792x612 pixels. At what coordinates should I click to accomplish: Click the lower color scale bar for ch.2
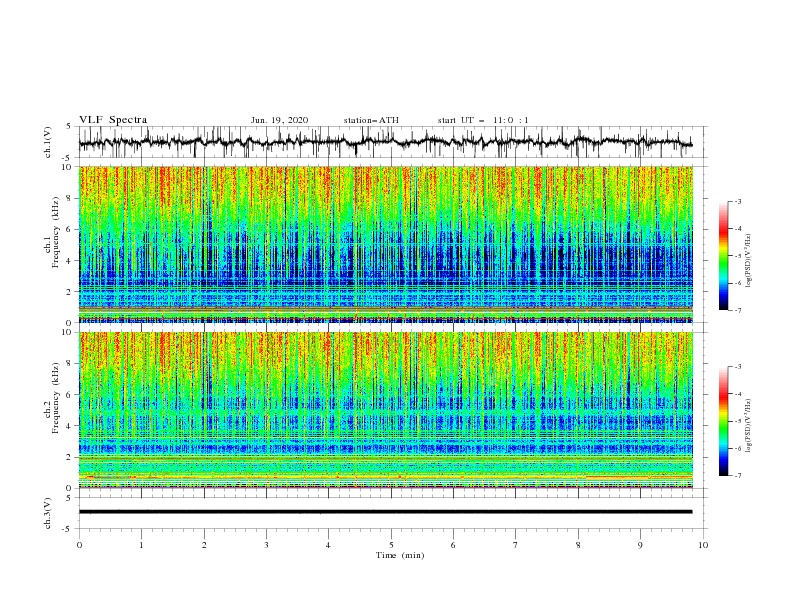(x=723, y=421)
